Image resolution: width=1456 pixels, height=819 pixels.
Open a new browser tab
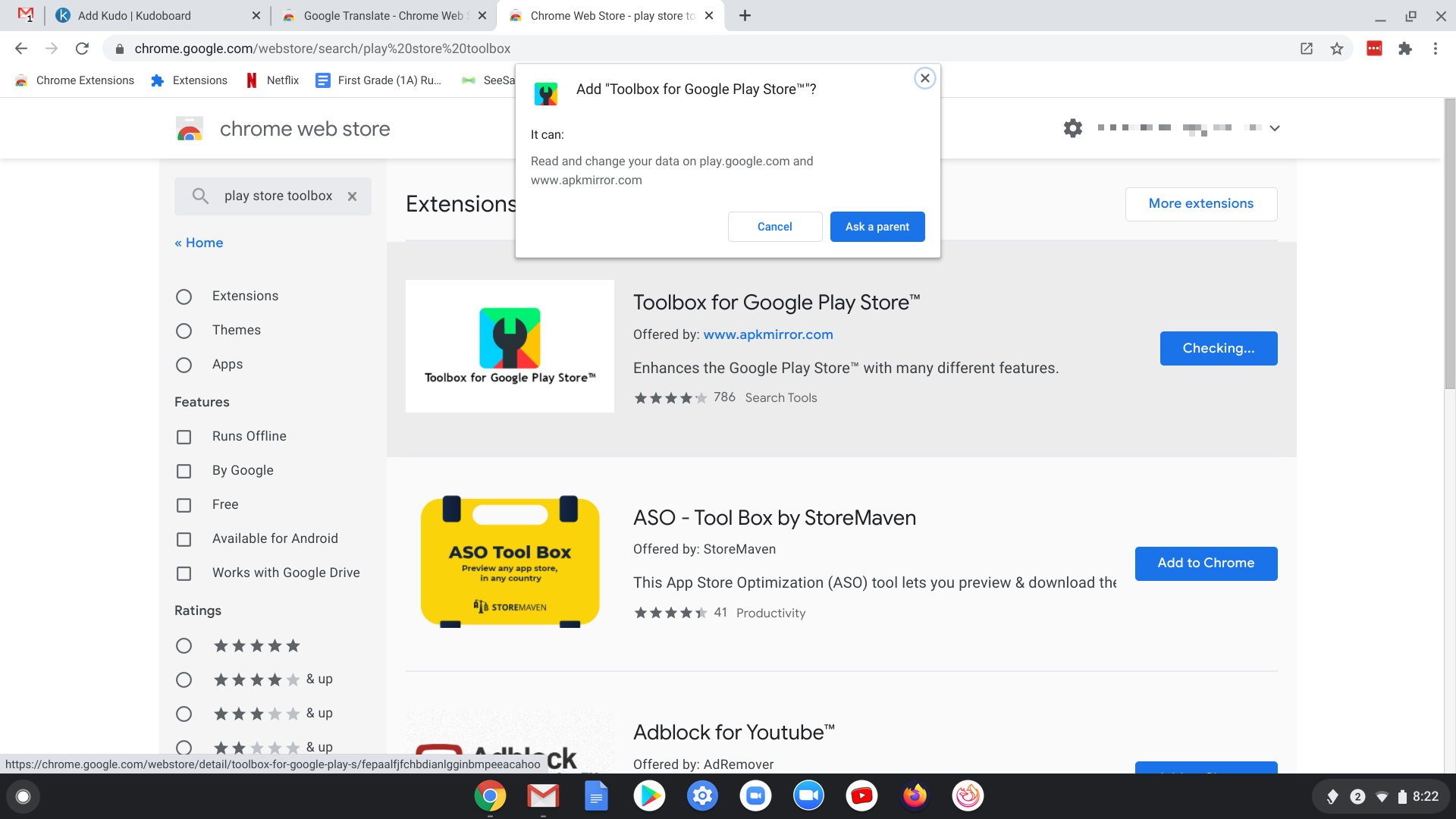tap(744, 15)
